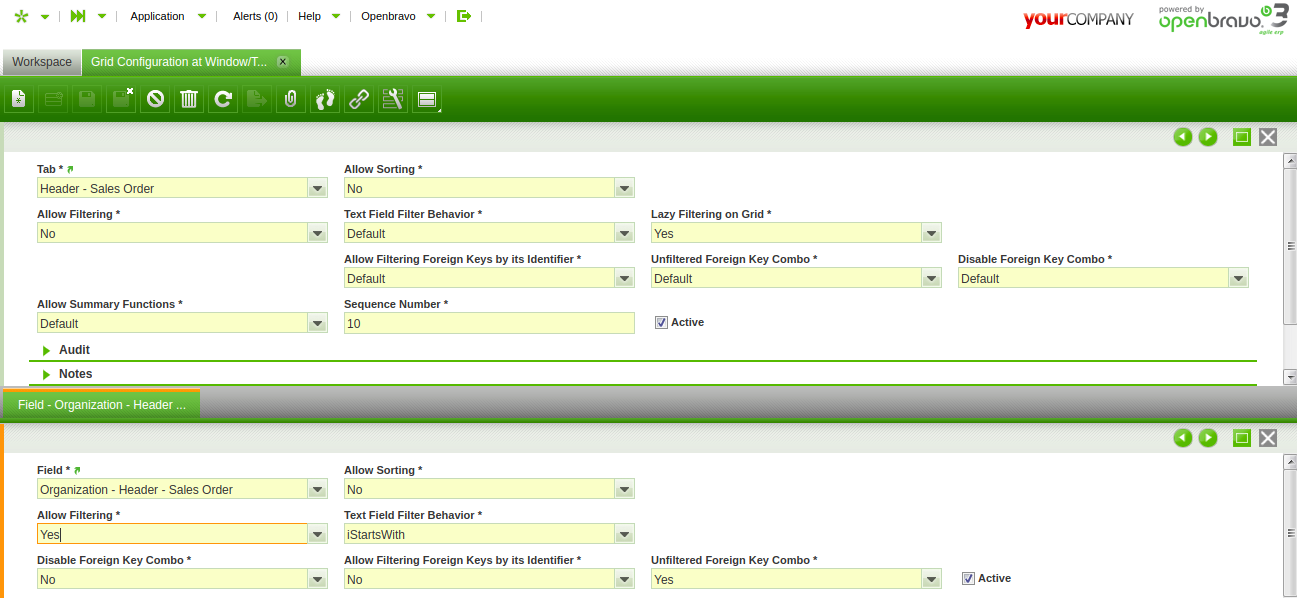This screenshot has width=1297, height=598.
Task: Open quick create dropdown arrow beside star
Action: coord(45,17)
